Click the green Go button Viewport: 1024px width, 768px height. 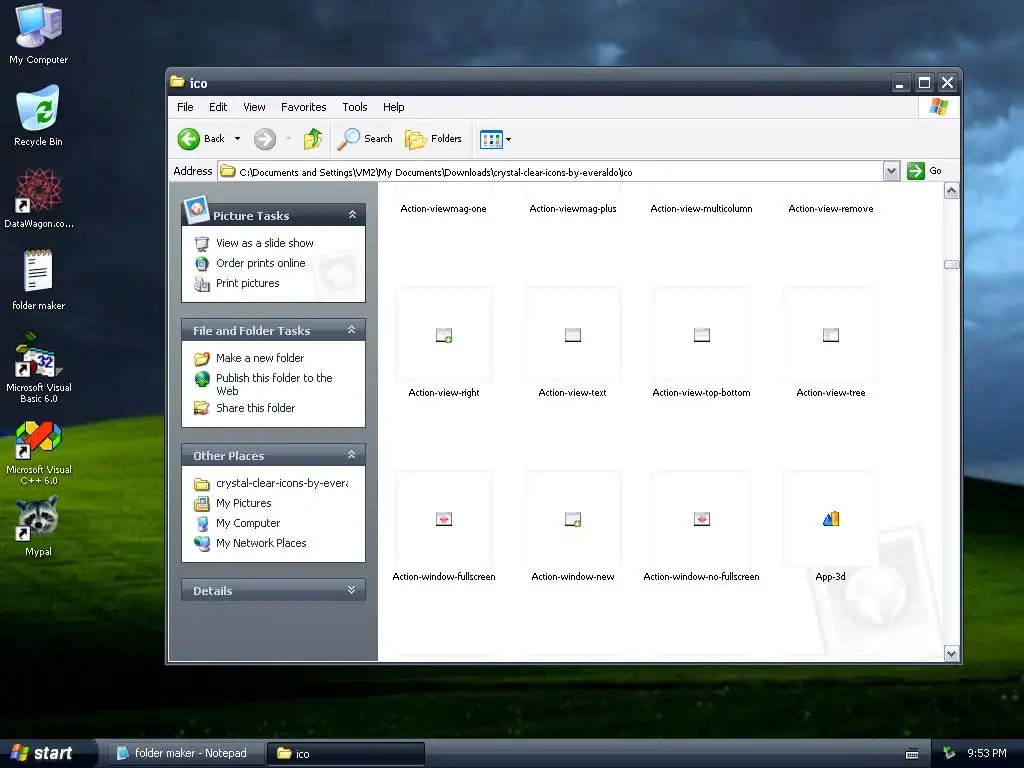pos(925,171)
